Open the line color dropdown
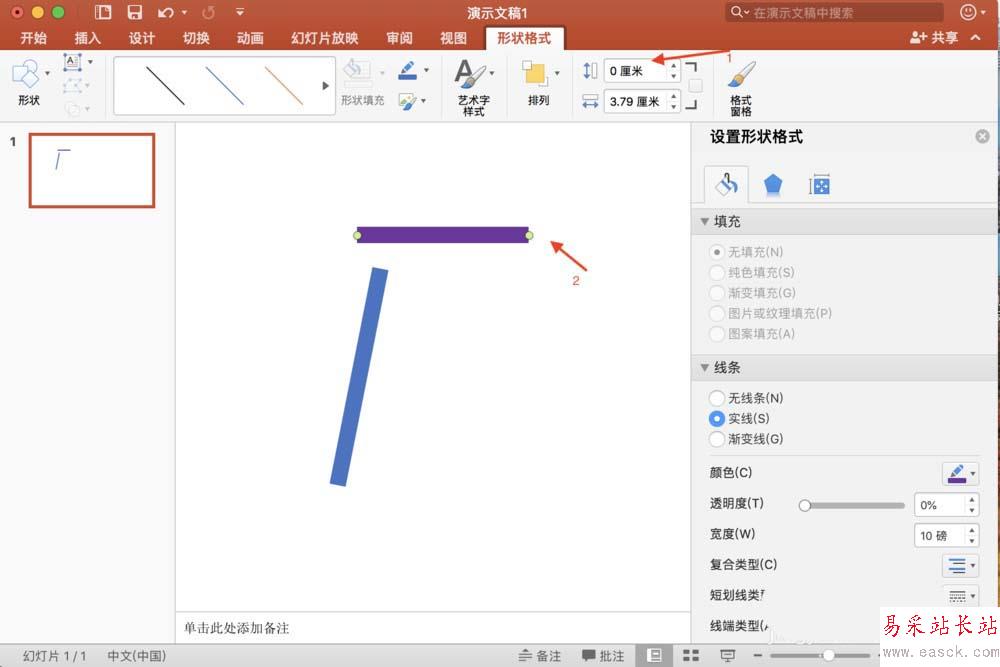 point(960,473)
